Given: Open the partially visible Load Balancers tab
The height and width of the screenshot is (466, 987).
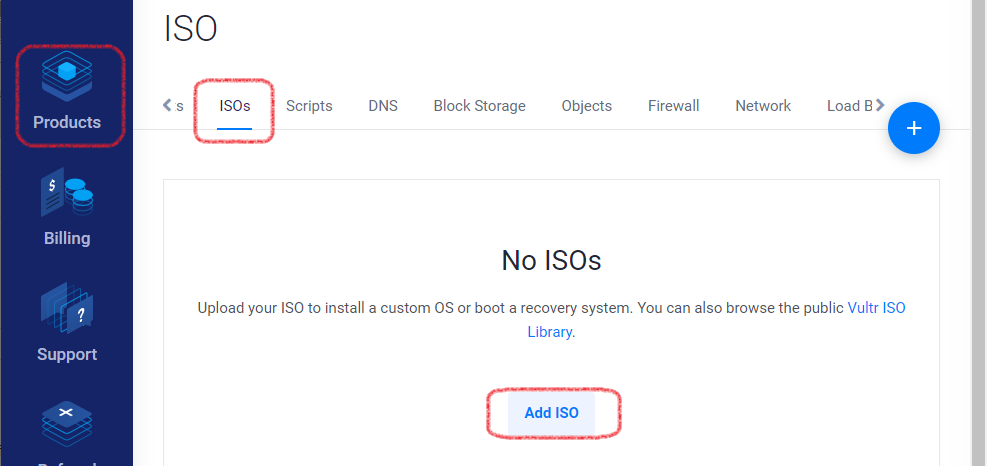Looking at the screenshot, I should 849,106.
